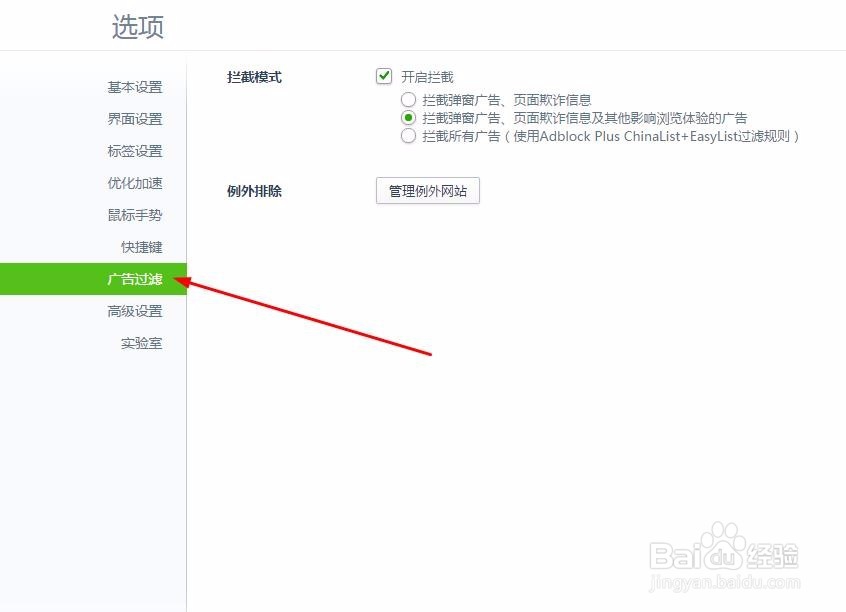Click the 拦截模式 heading text

(x=254, y=77)
